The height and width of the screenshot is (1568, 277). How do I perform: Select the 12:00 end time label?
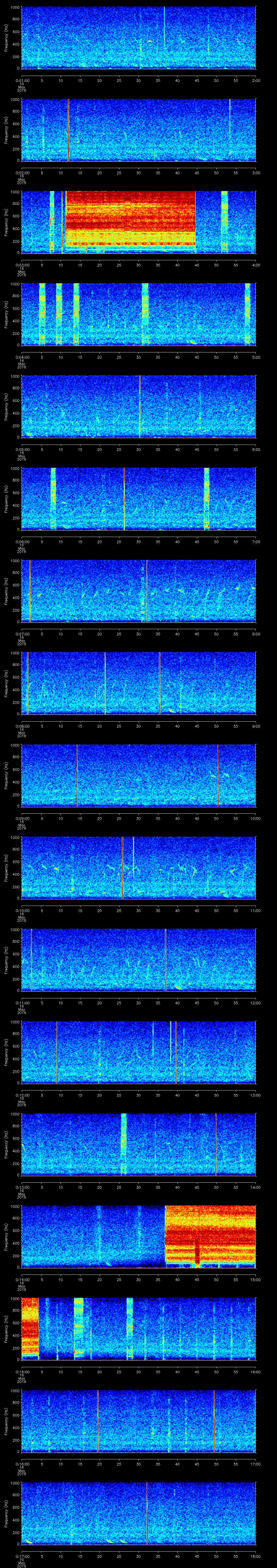255,1003
